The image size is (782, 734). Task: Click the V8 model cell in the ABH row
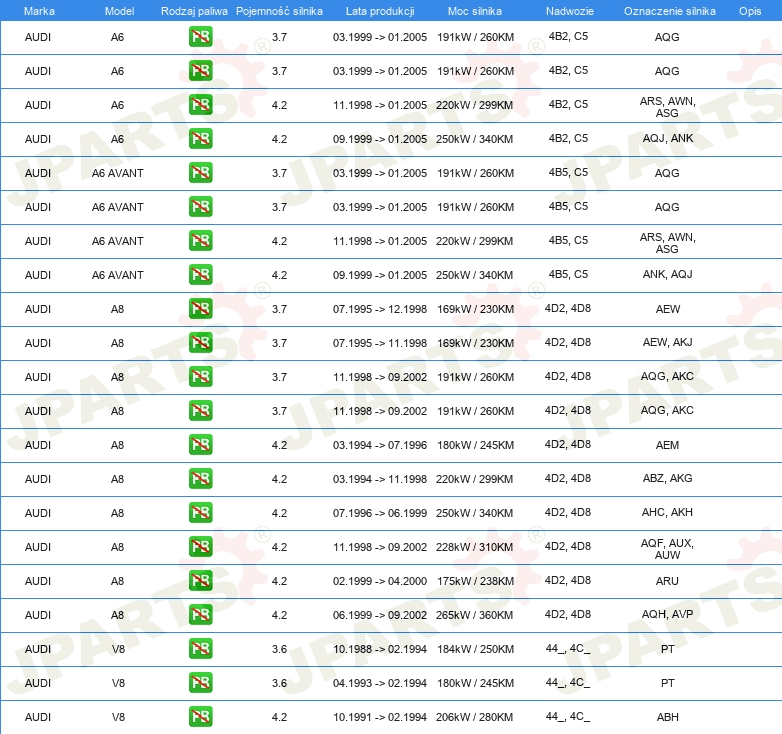(118, 717)
